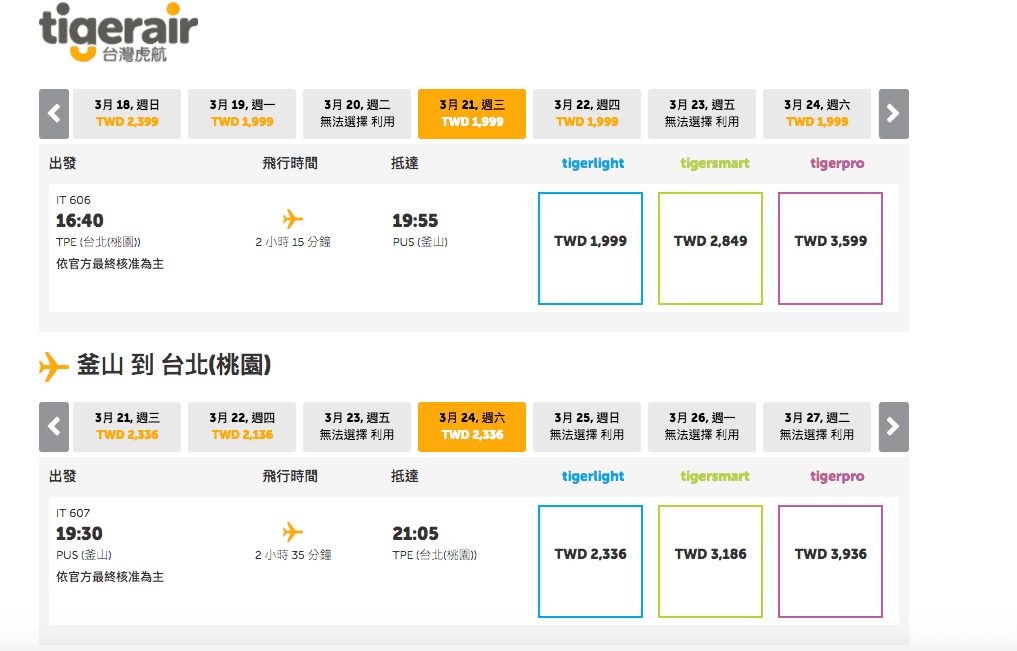1017x651 pixels.
Task: Pick 3月 21, 週三 return date tab
Action: pyautogui.click(x=127, y=427)
